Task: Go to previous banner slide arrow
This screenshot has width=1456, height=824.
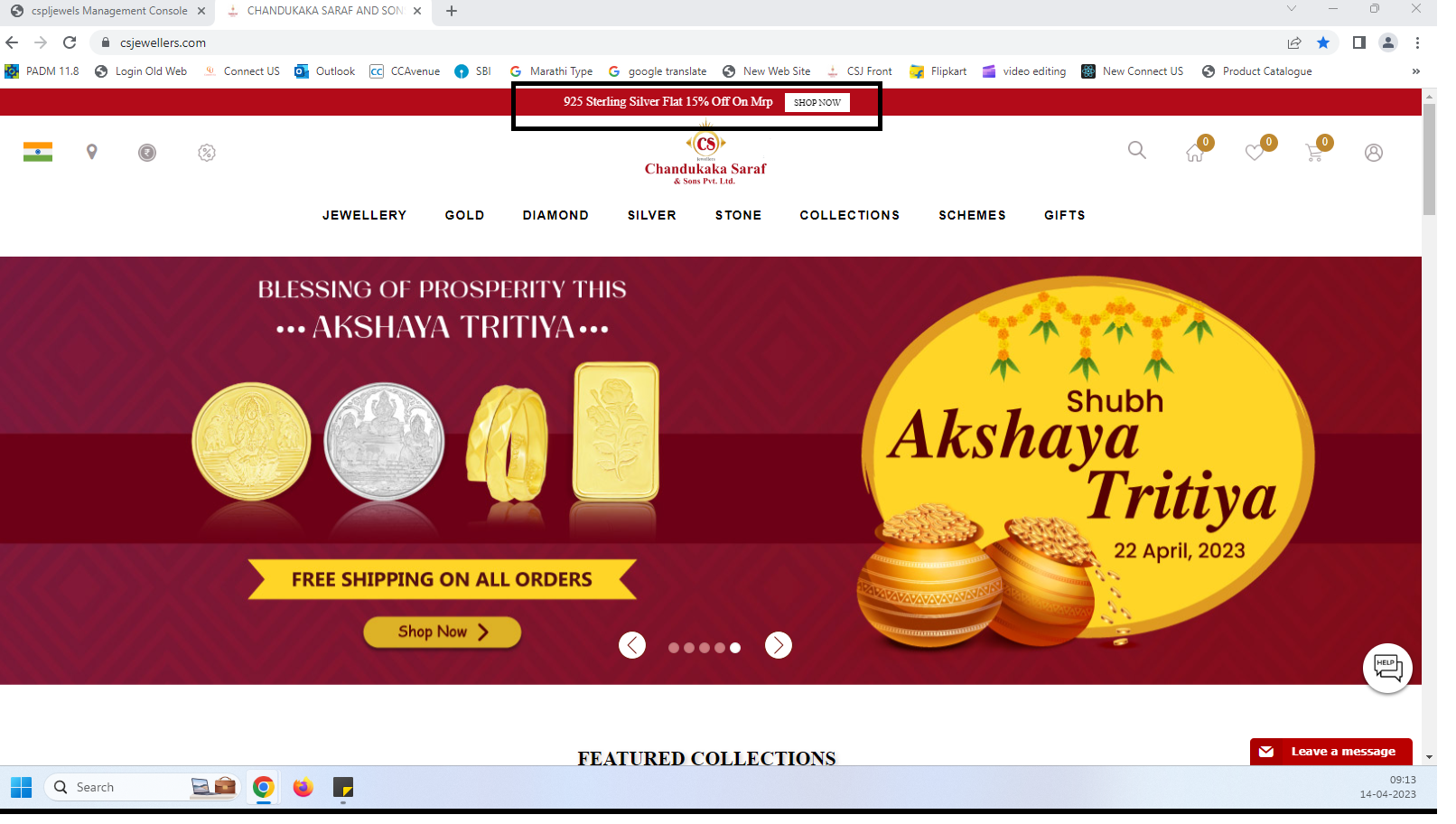Action: tap(632, 645)
